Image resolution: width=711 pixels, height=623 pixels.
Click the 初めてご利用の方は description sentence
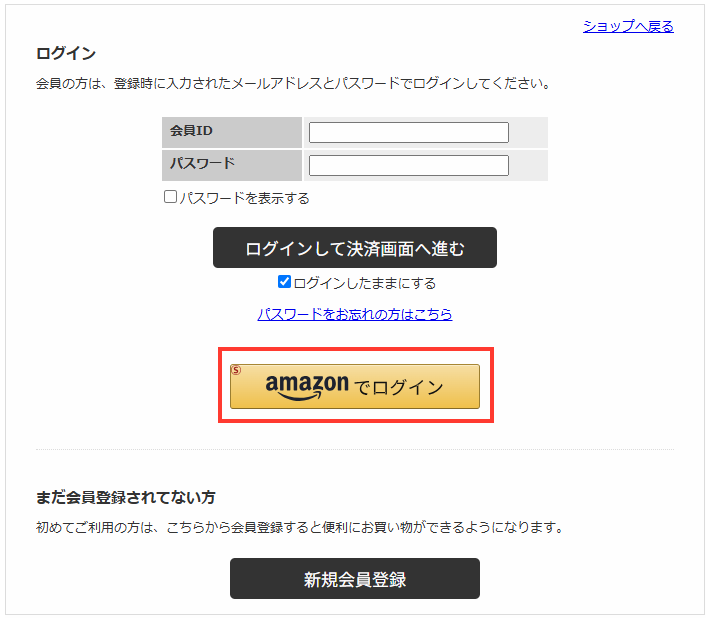pos(299,527)
